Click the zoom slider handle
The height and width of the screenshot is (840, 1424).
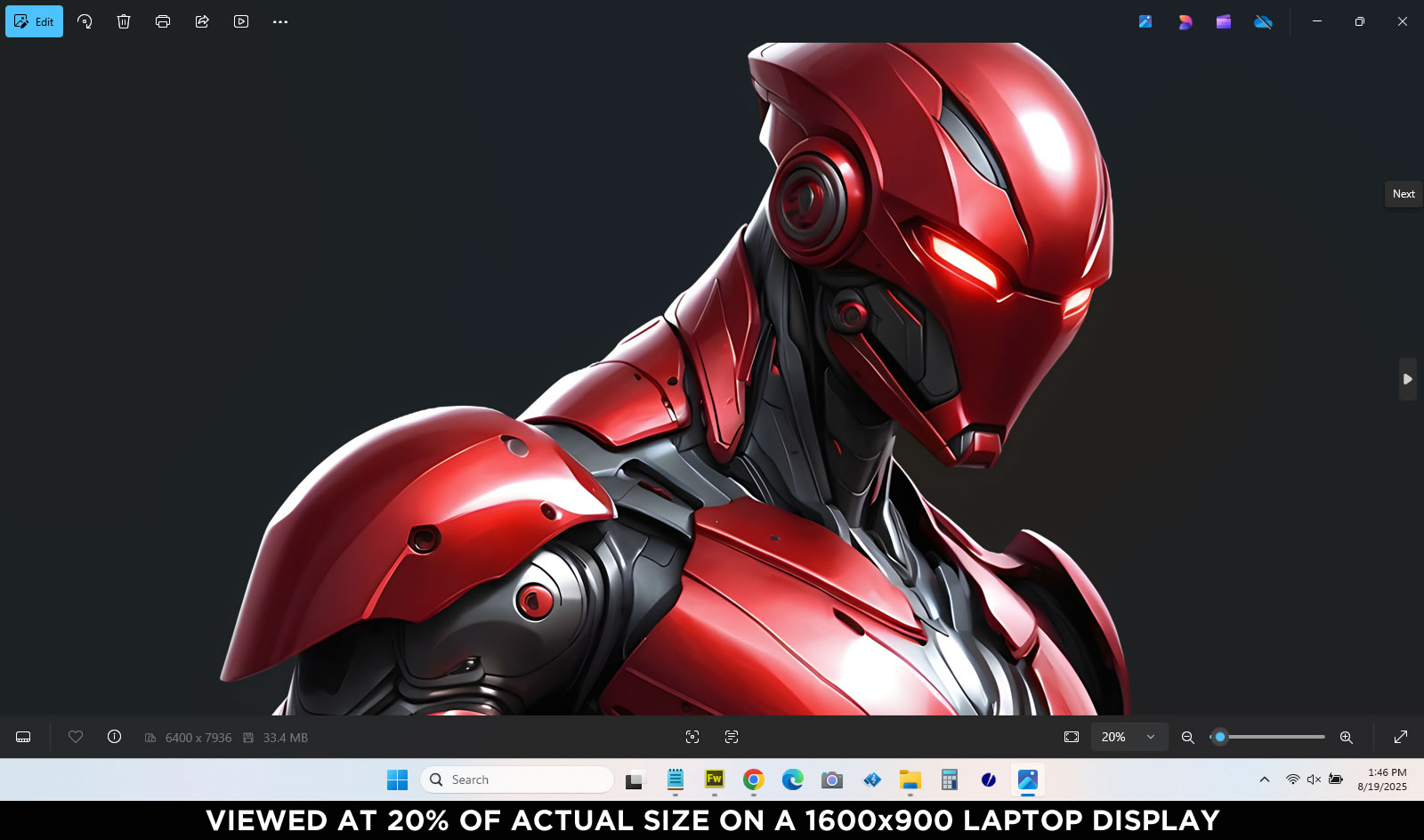(1220, 737)
